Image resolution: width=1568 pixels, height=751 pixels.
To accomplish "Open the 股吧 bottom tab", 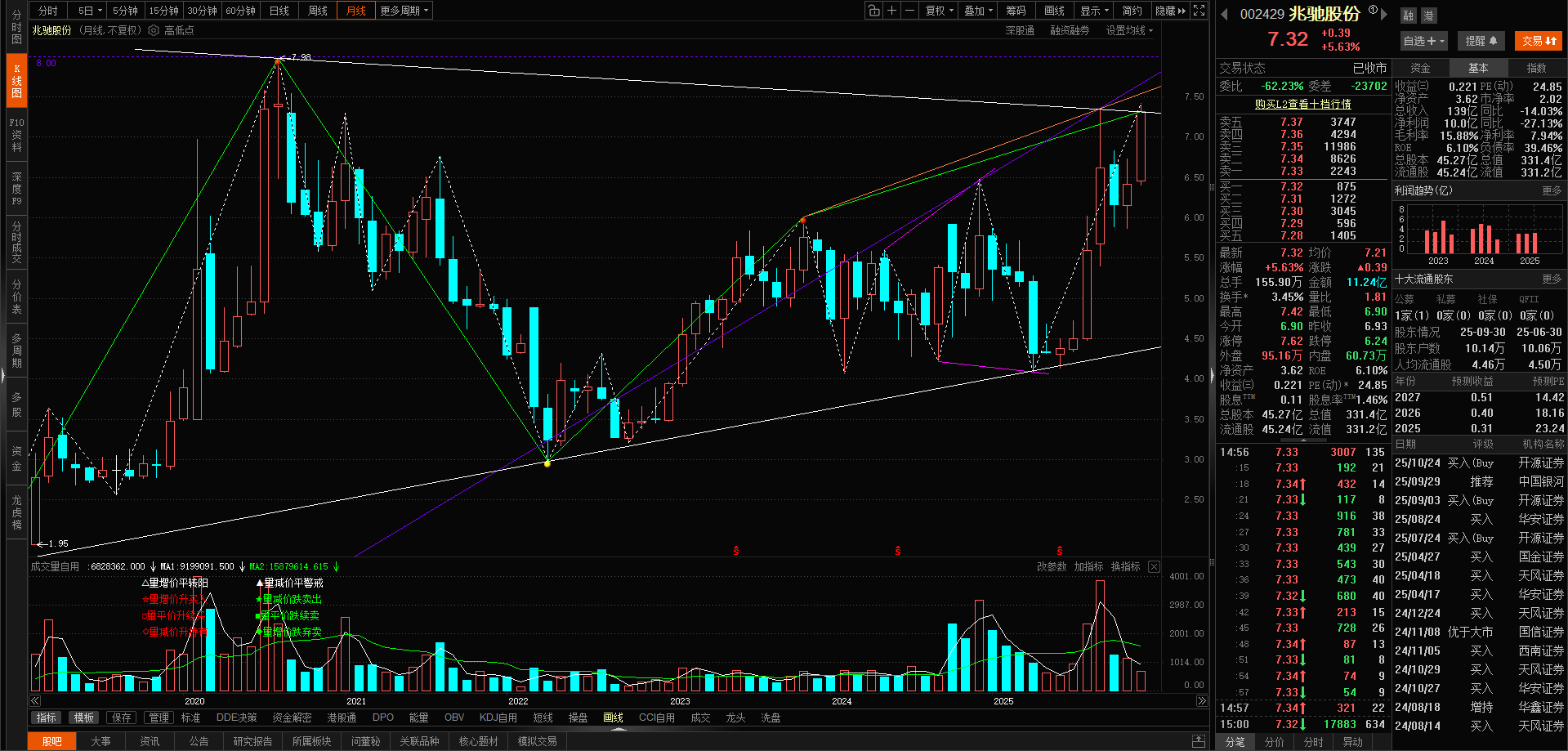I will 52,741.
